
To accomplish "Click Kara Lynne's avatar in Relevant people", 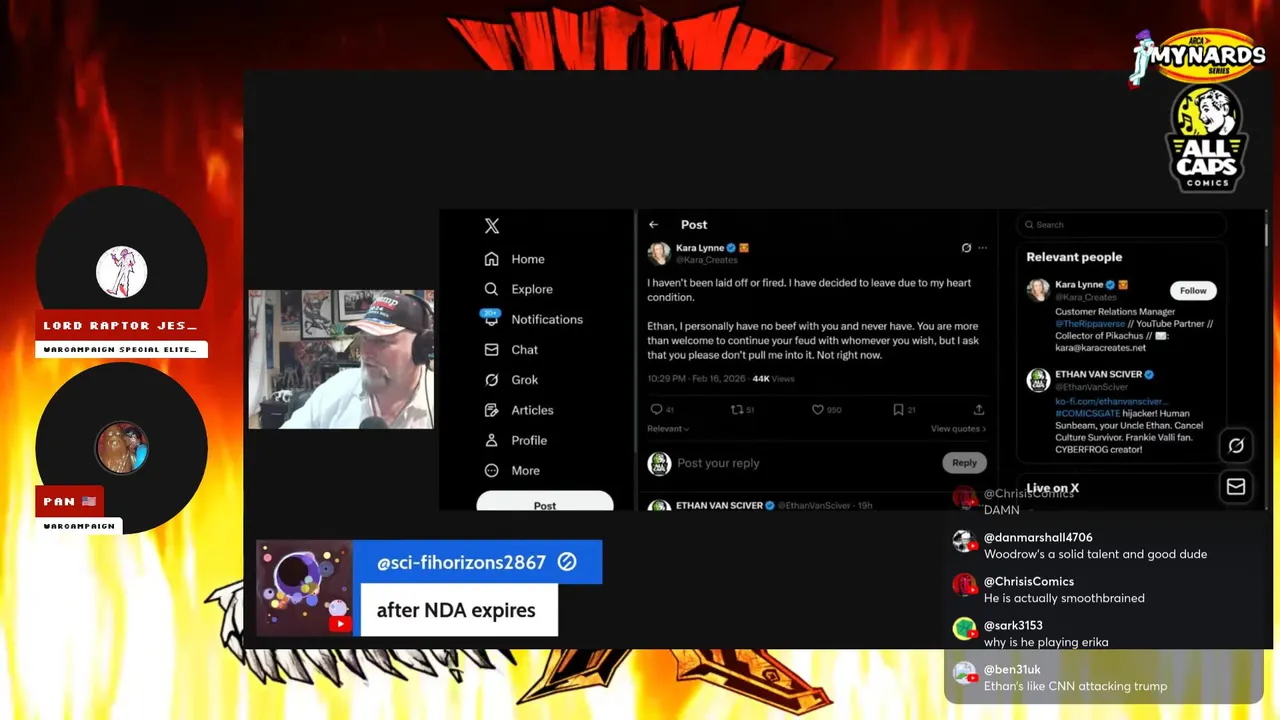I will 1038,290.
